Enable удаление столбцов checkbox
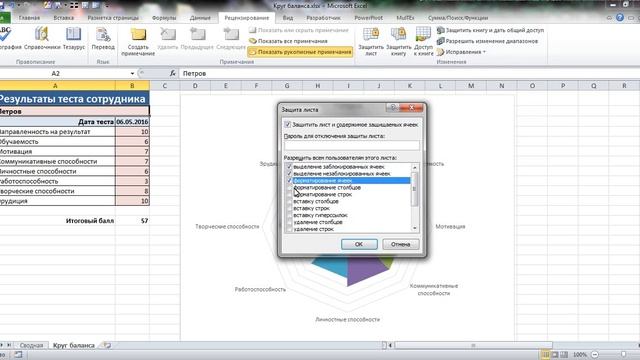This screenshot has height=360, width=640. click(289, 222)
